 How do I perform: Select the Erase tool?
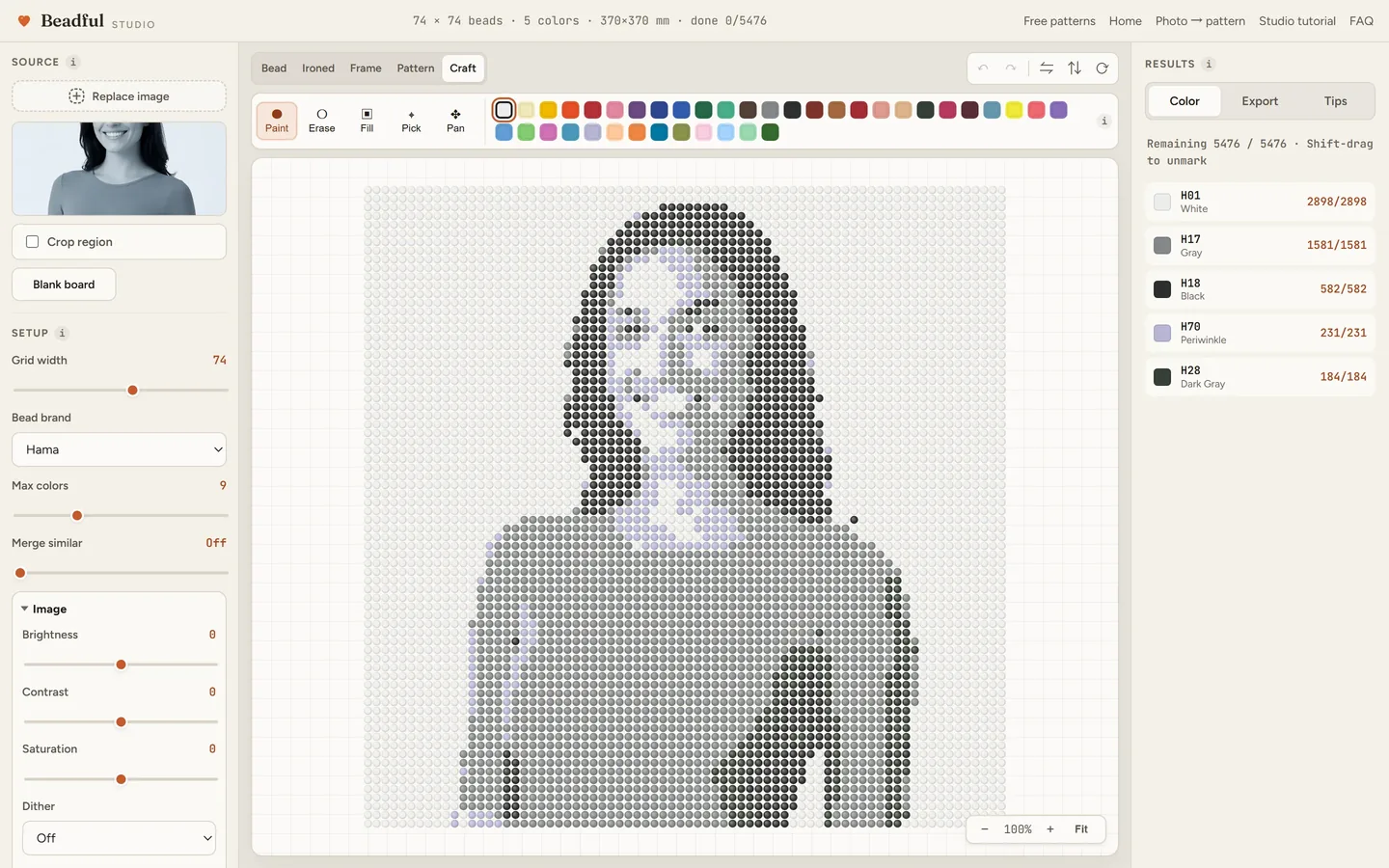[x=322, y=121]
